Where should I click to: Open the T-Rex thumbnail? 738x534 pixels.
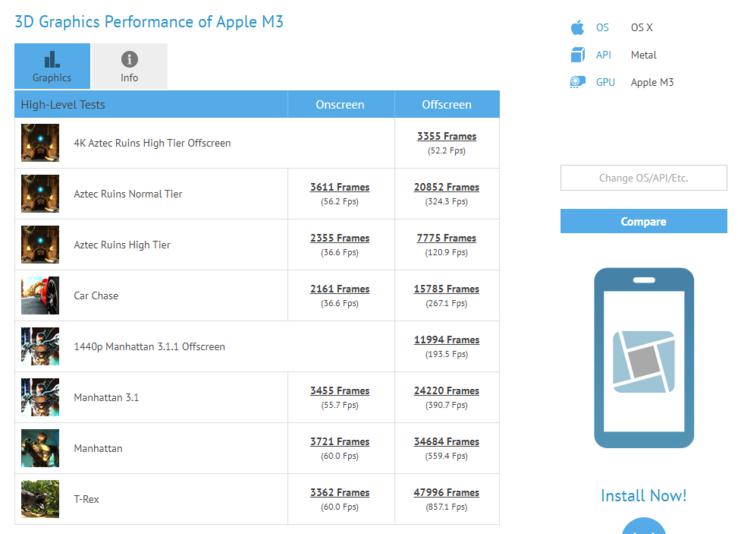tap(40, 499)
